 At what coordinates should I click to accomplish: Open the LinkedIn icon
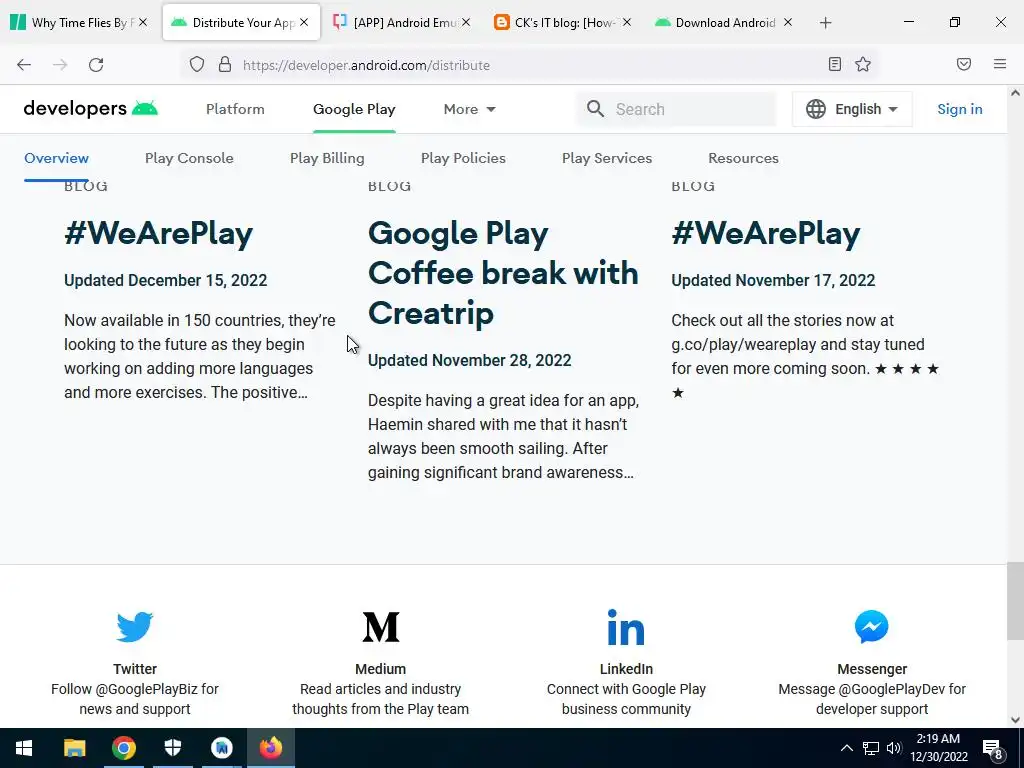click(x=626, y=627)
